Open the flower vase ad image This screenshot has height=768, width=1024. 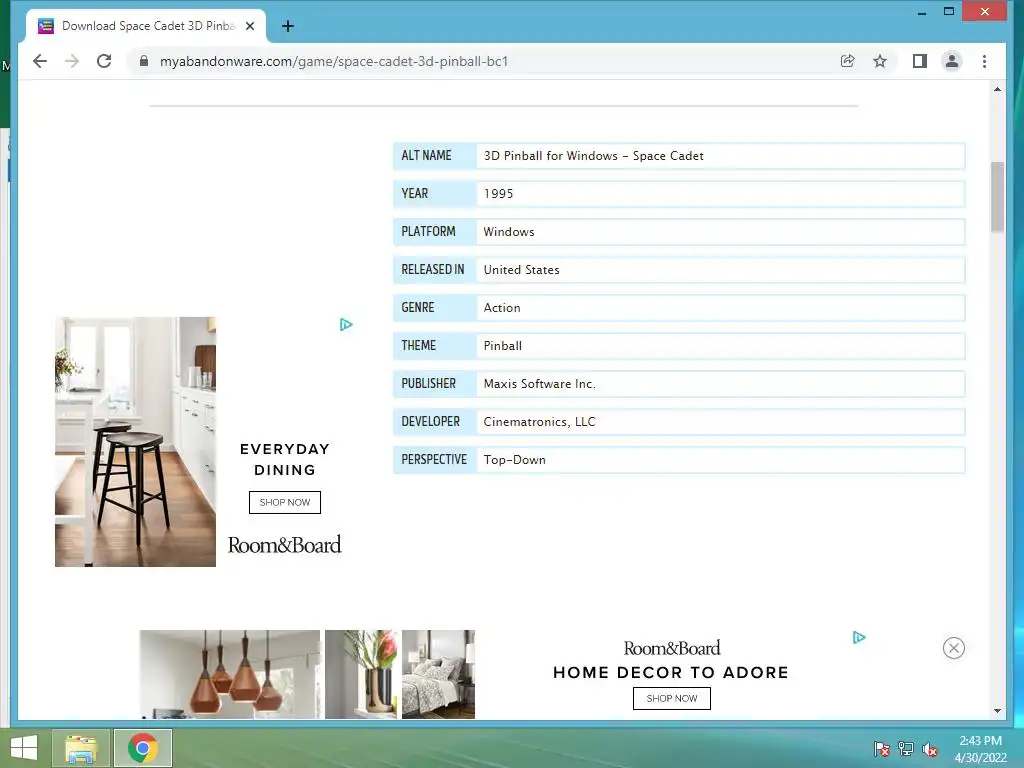click(x=361, y=674)
